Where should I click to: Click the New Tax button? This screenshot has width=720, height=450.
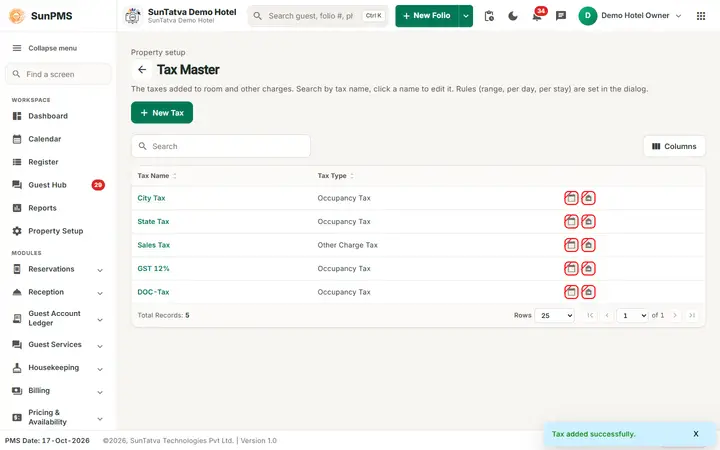(162, 112)
